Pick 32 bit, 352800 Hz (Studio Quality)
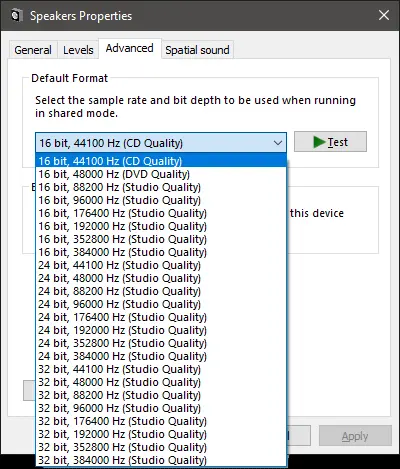This screenshot has height=469, width=400. pos(161,447)
